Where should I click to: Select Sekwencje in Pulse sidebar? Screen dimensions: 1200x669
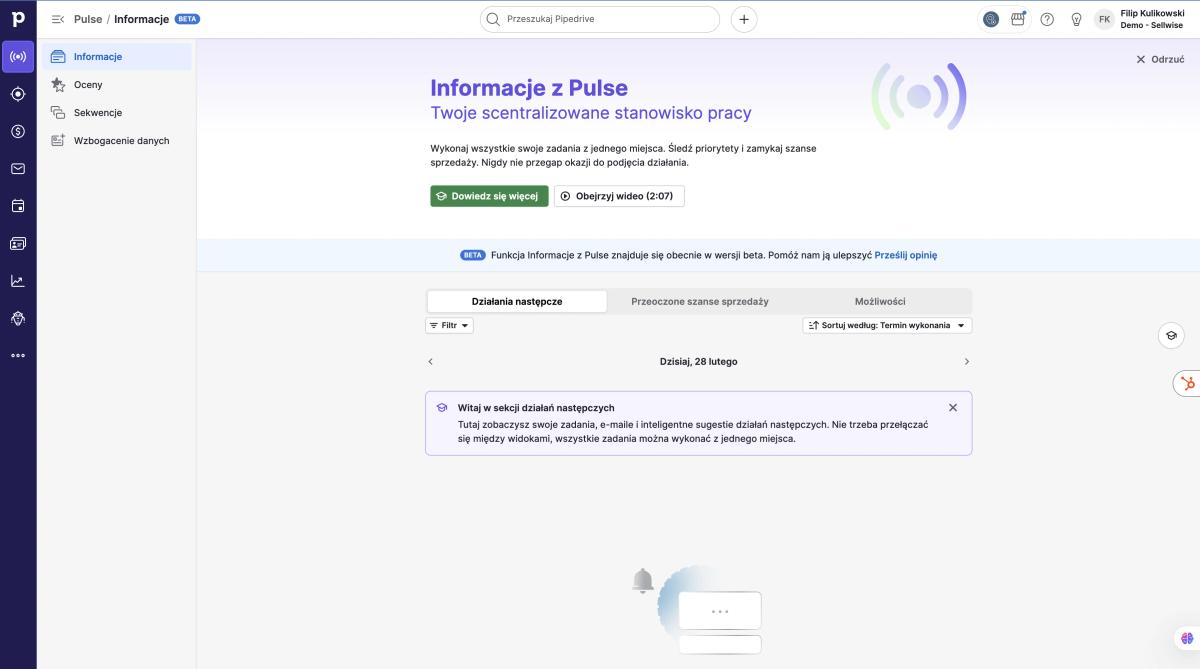119,113
